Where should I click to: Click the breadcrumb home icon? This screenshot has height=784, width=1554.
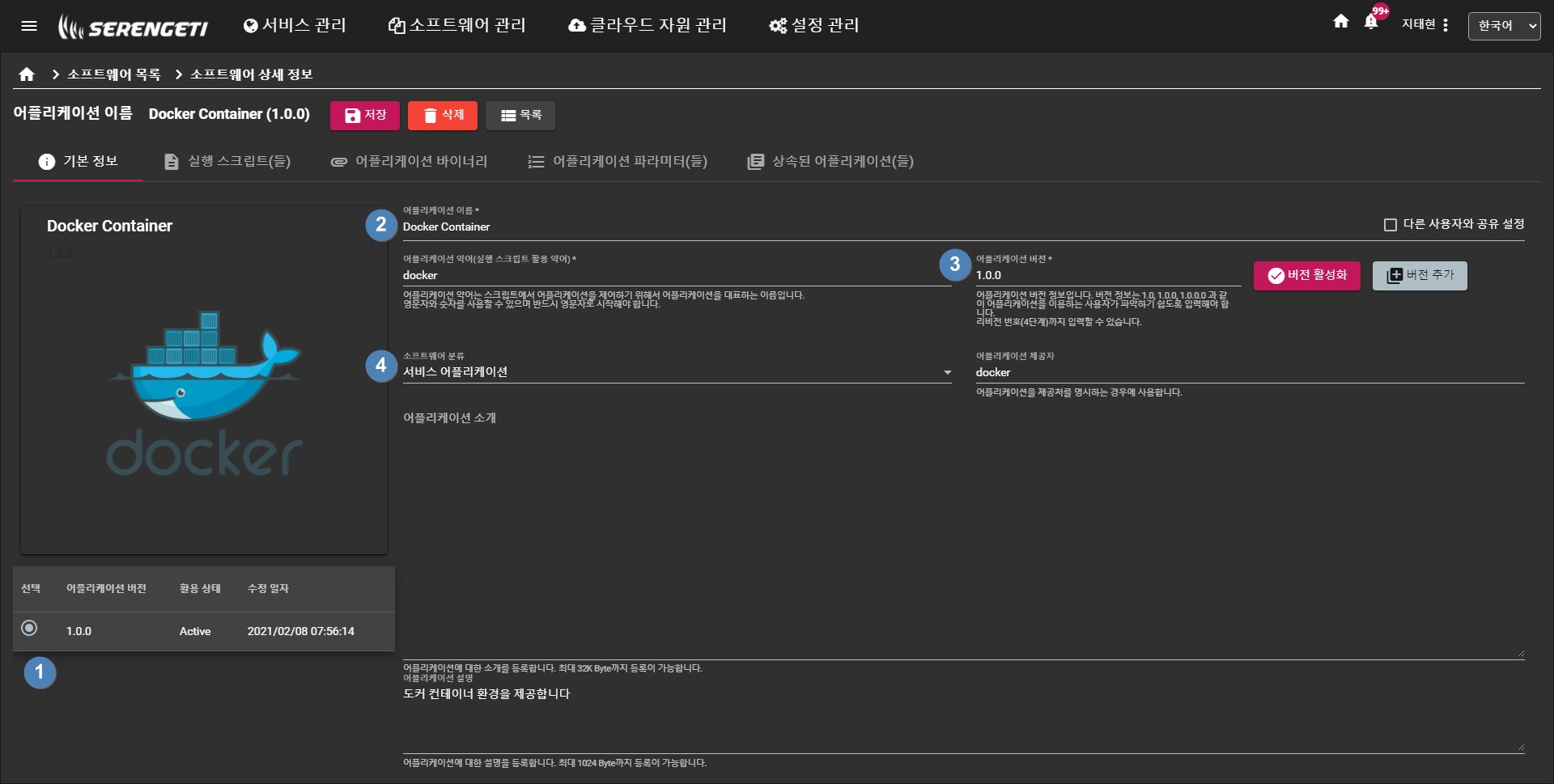coord(27,74)
